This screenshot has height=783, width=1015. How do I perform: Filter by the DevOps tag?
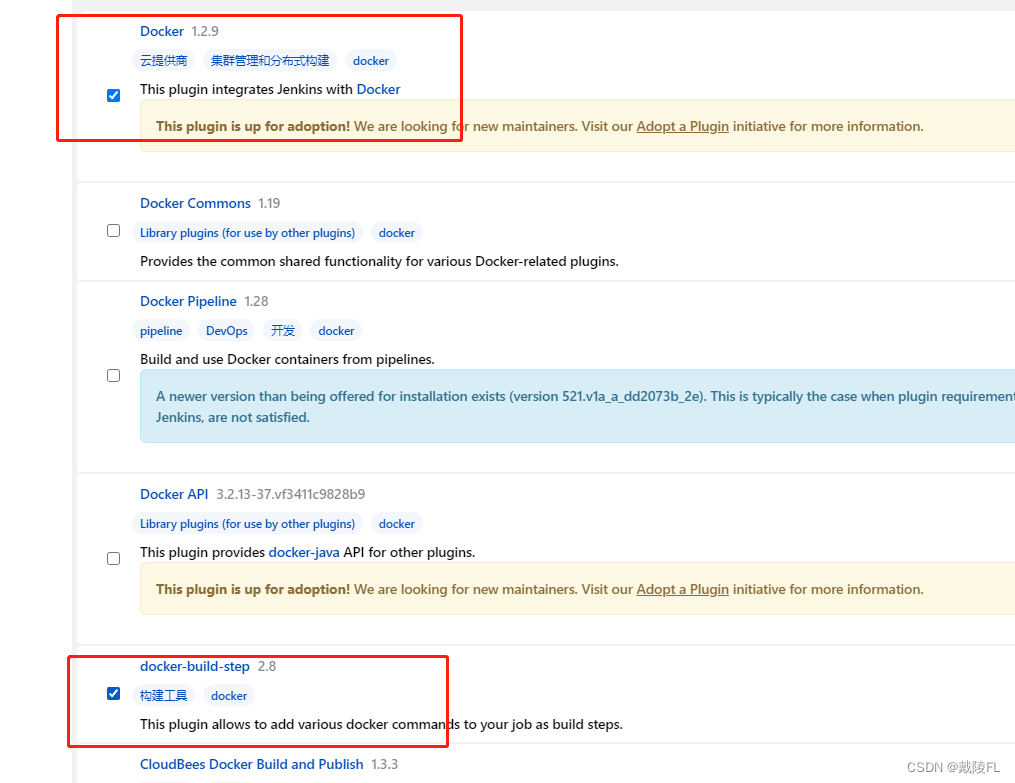[x=227, y=331]
